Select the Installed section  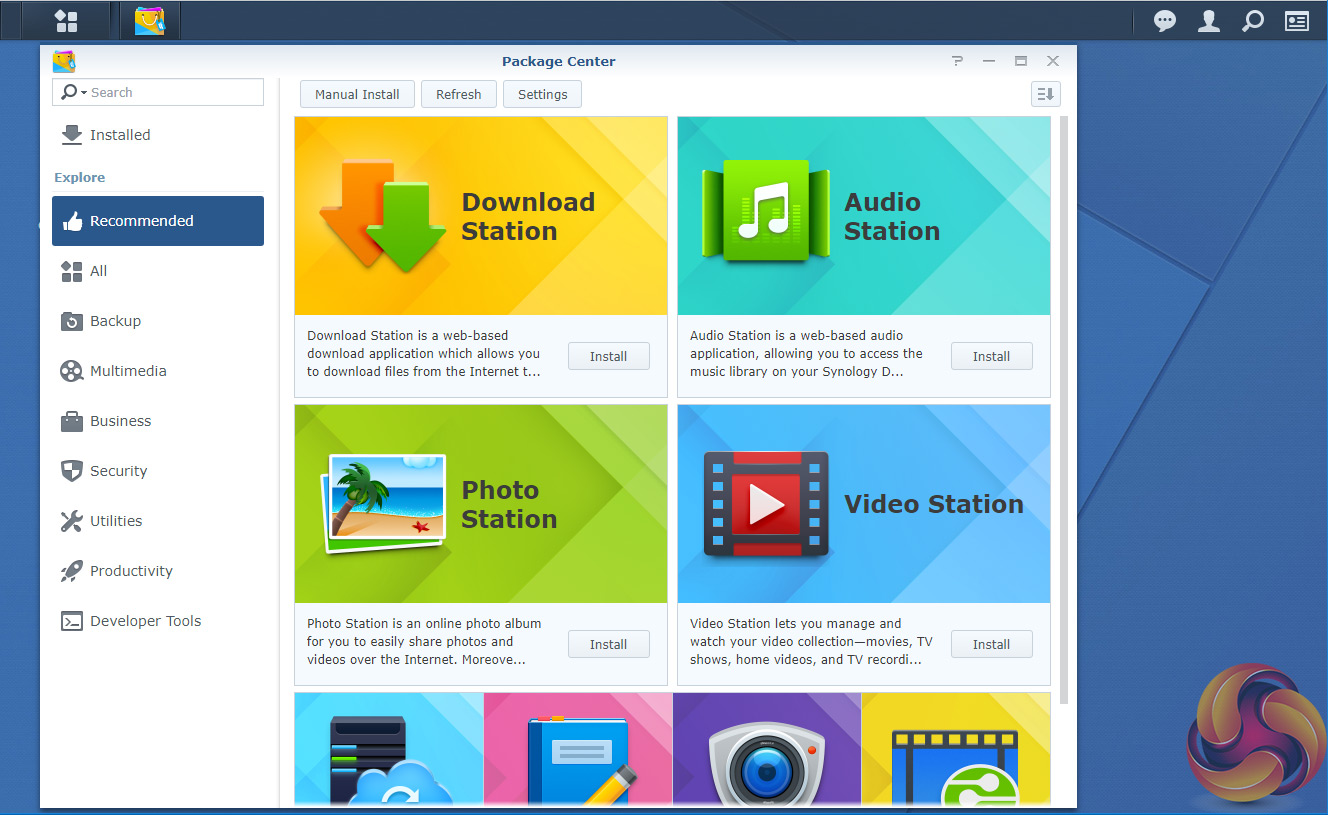(x=120, y=135)
